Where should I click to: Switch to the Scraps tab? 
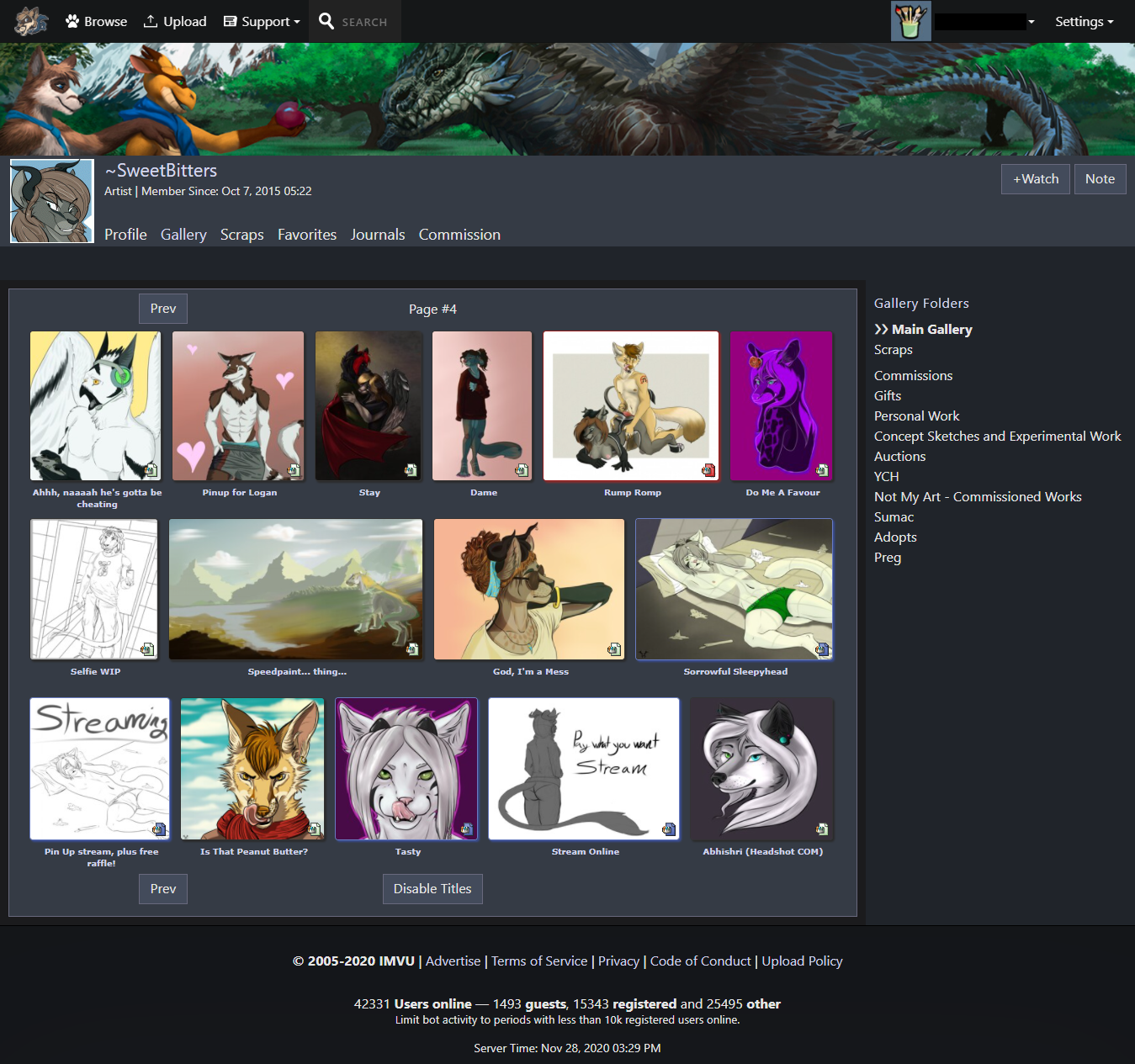[242, 235]
